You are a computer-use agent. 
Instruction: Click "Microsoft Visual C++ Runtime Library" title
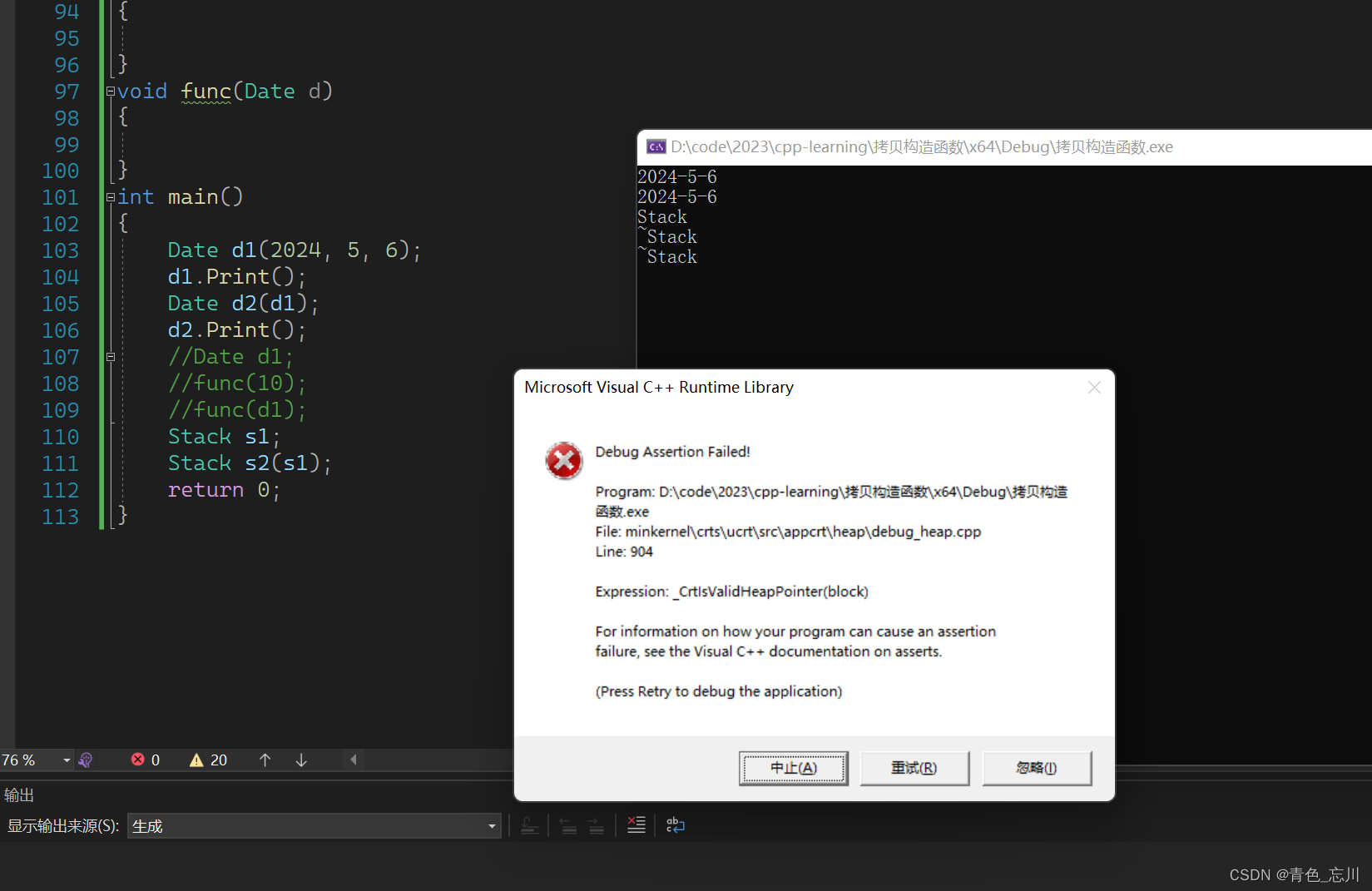point(659,387)
